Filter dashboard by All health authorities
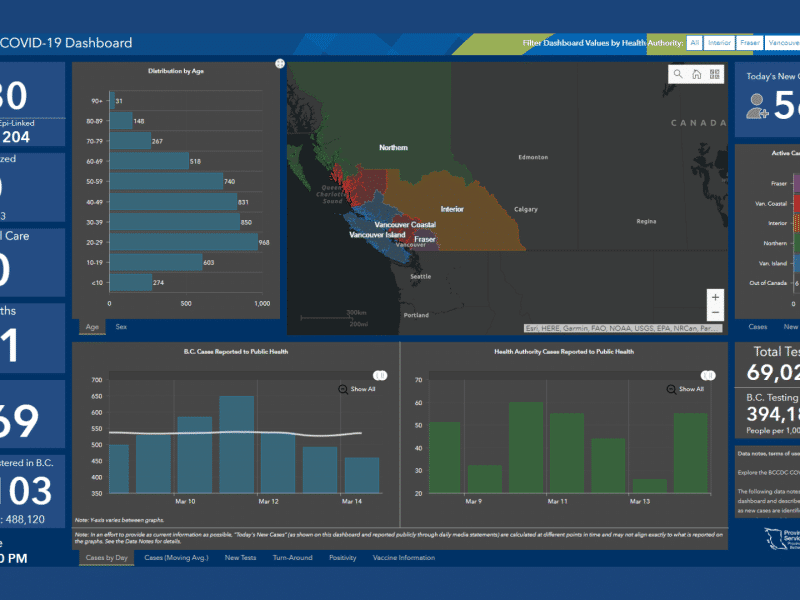The image size is (800, 600). (694, 43)
